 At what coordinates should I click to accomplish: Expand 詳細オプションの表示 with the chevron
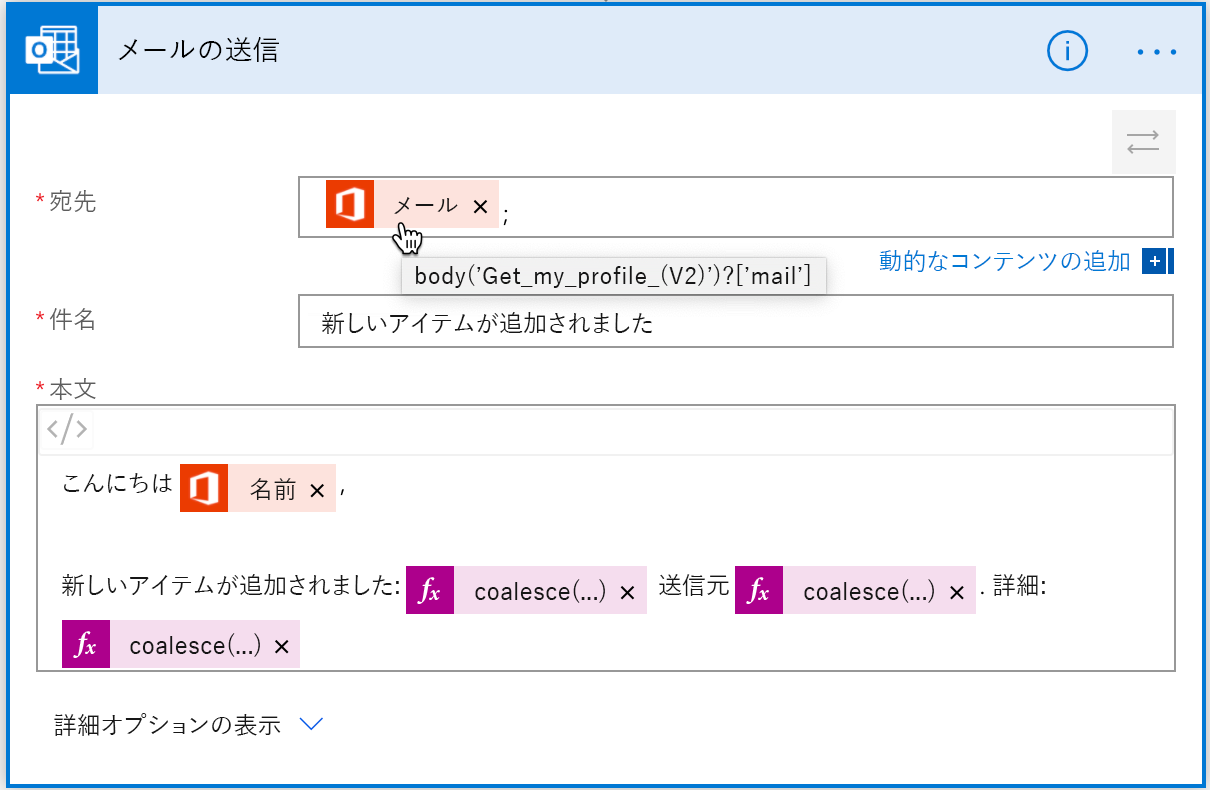click(311, 723)
